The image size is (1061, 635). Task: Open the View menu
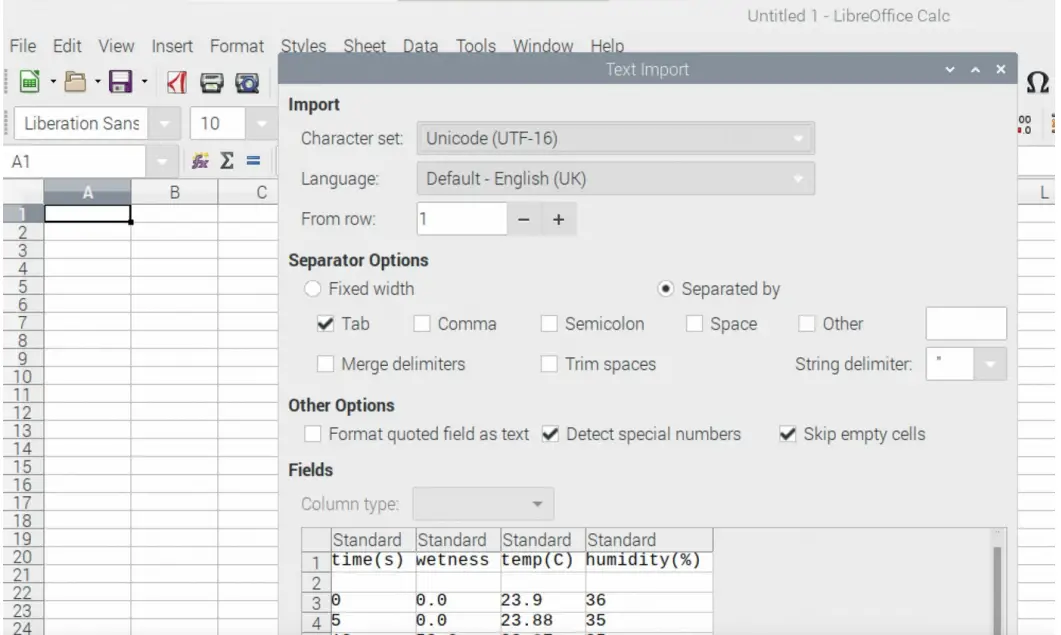(x=116, y=46)
